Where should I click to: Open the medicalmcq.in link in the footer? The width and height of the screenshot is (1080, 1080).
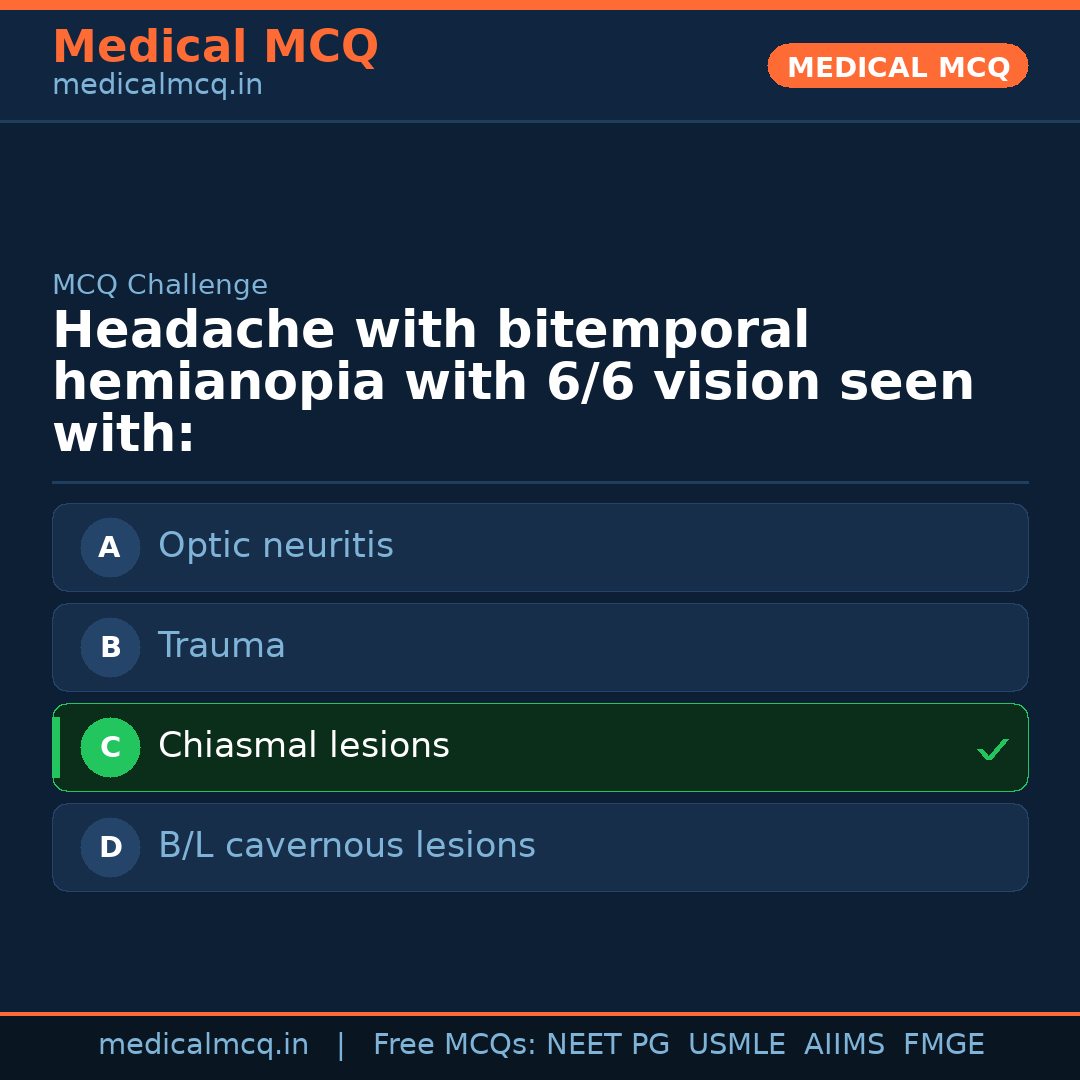pos(203,1045)
